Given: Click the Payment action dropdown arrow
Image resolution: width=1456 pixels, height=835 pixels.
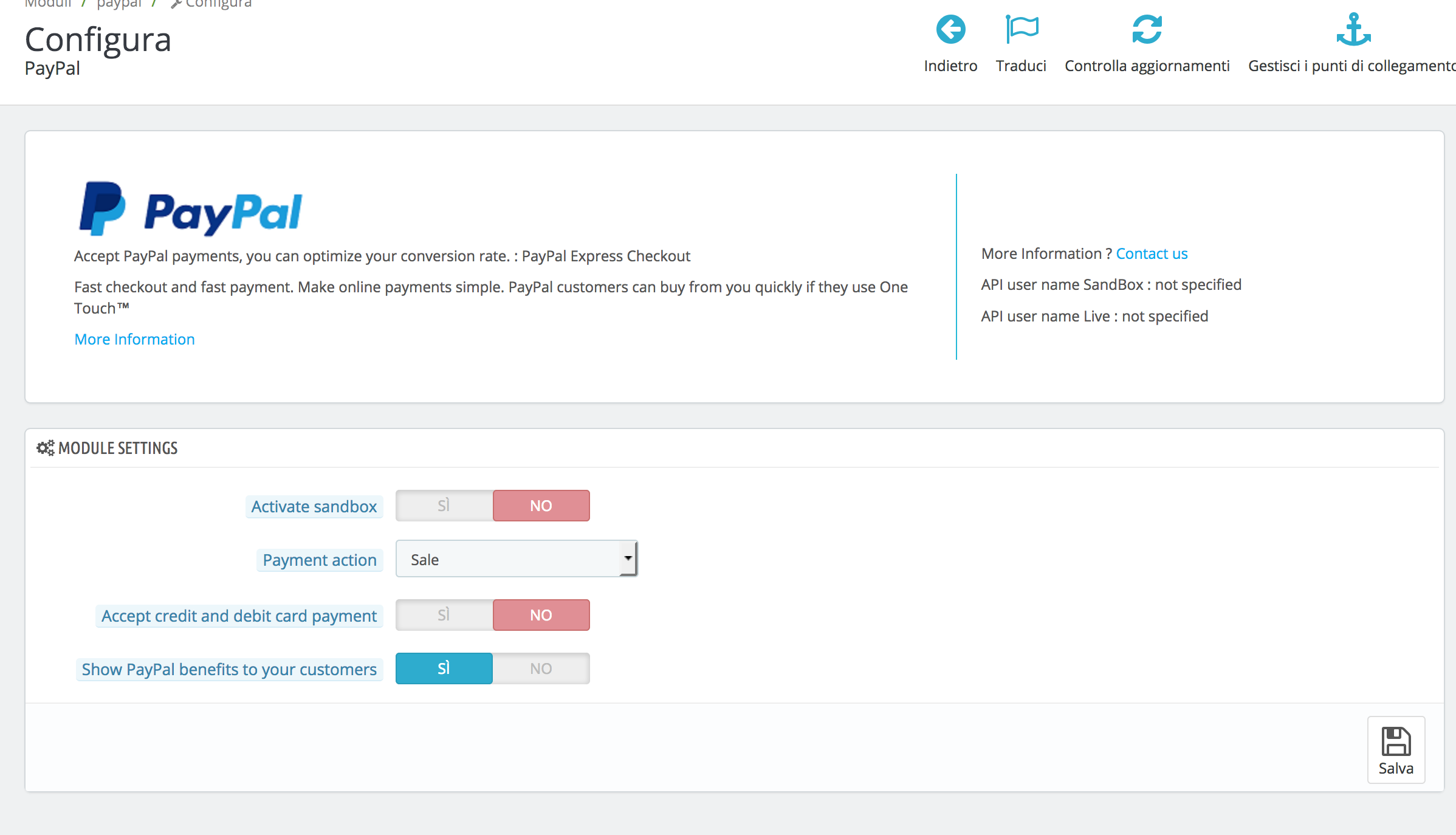Looking at the screenshot, I should [x=628, y=558].
